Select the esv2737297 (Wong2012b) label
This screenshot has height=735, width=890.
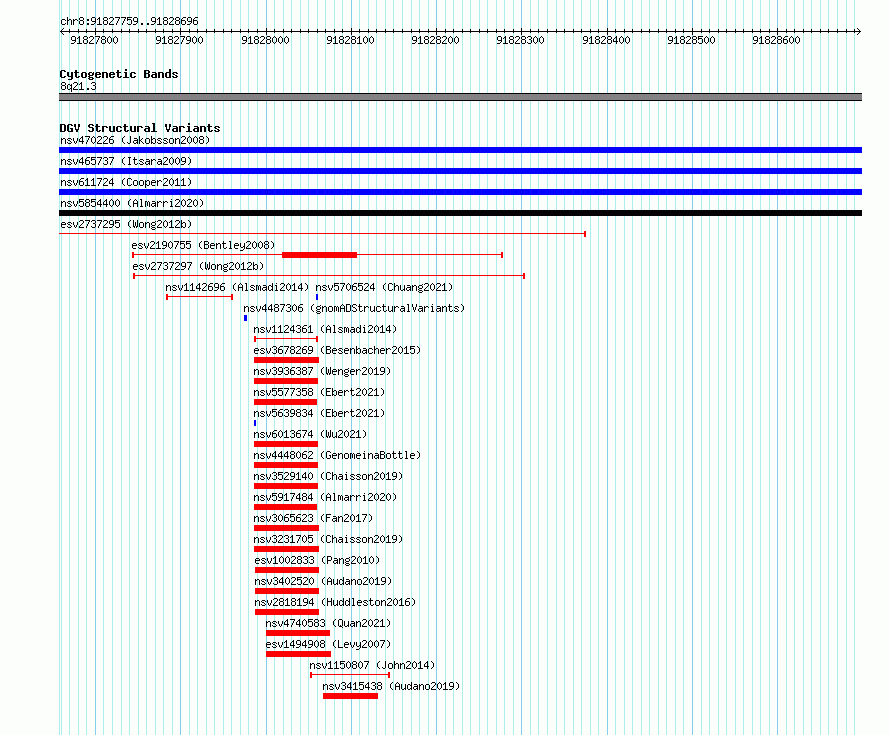[198, 266]
